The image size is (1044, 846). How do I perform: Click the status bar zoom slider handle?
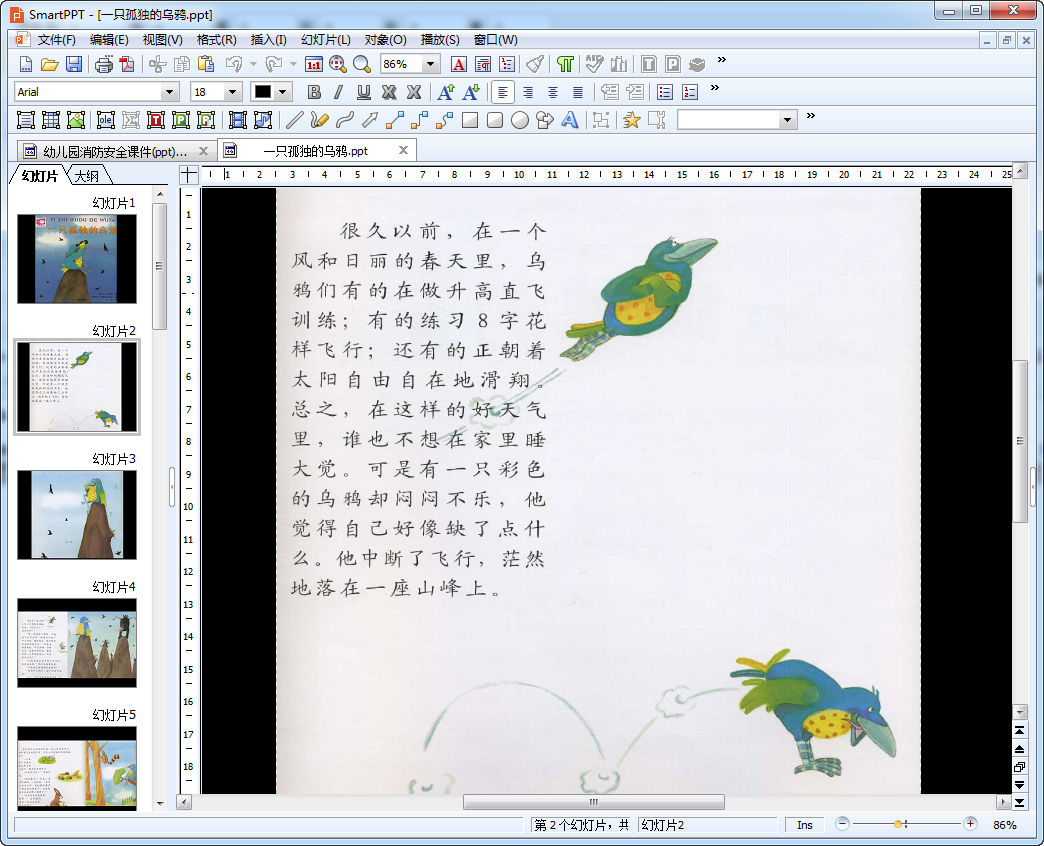click(898, 824)
